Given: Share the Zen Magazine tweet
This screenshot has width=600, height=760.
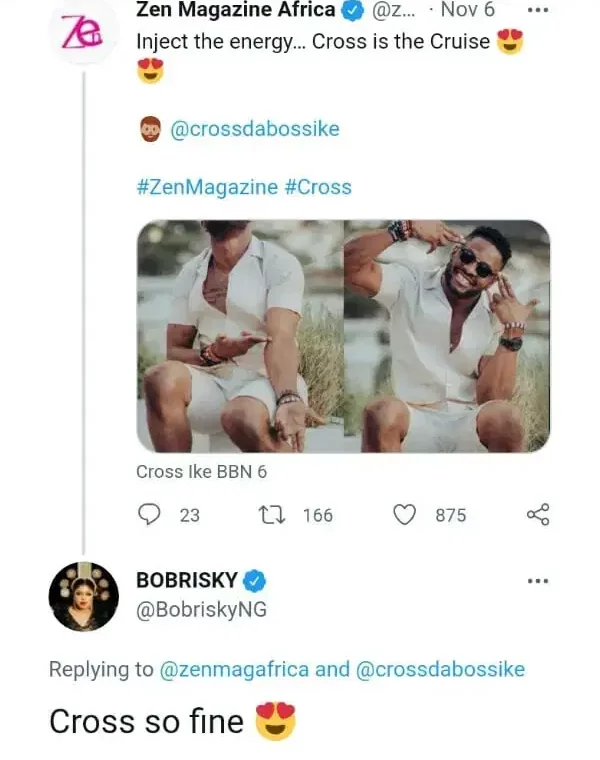Looking at the screenshot, I should click(x=538, y=514).
